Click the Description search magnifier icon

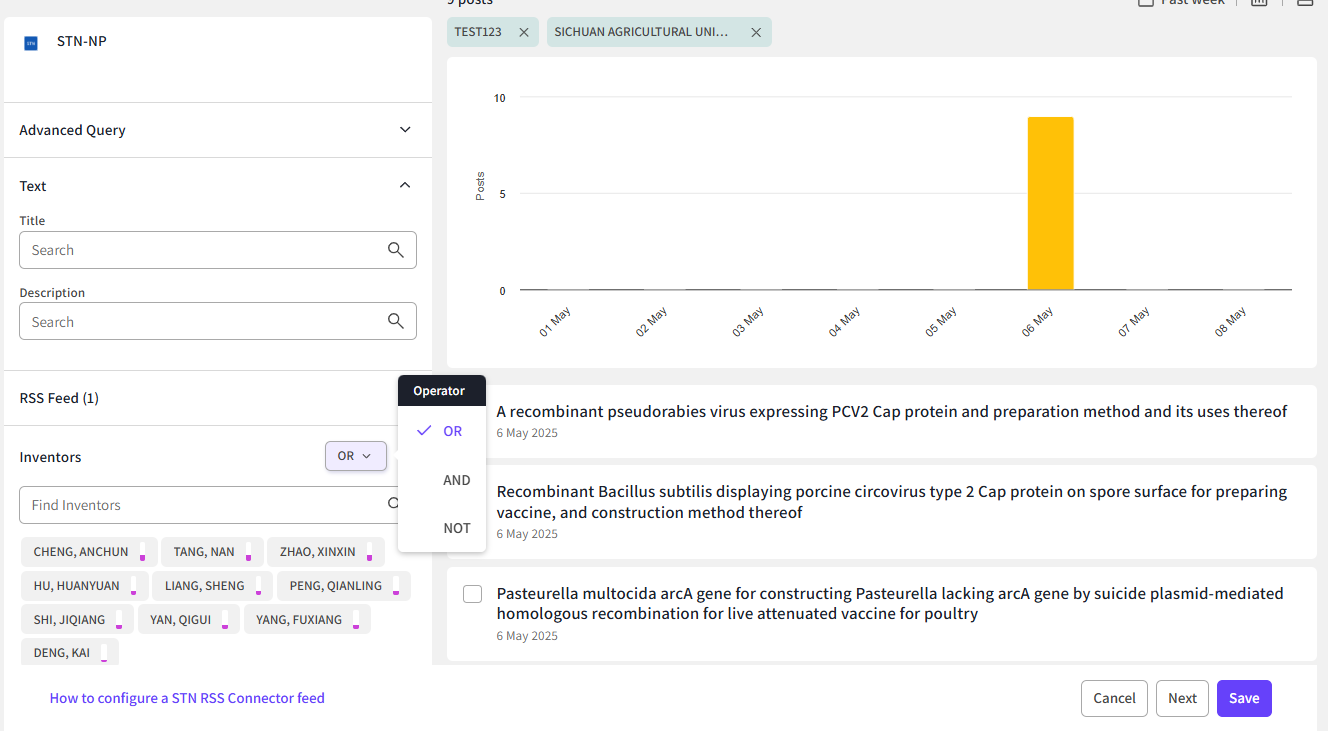(396, 322)
